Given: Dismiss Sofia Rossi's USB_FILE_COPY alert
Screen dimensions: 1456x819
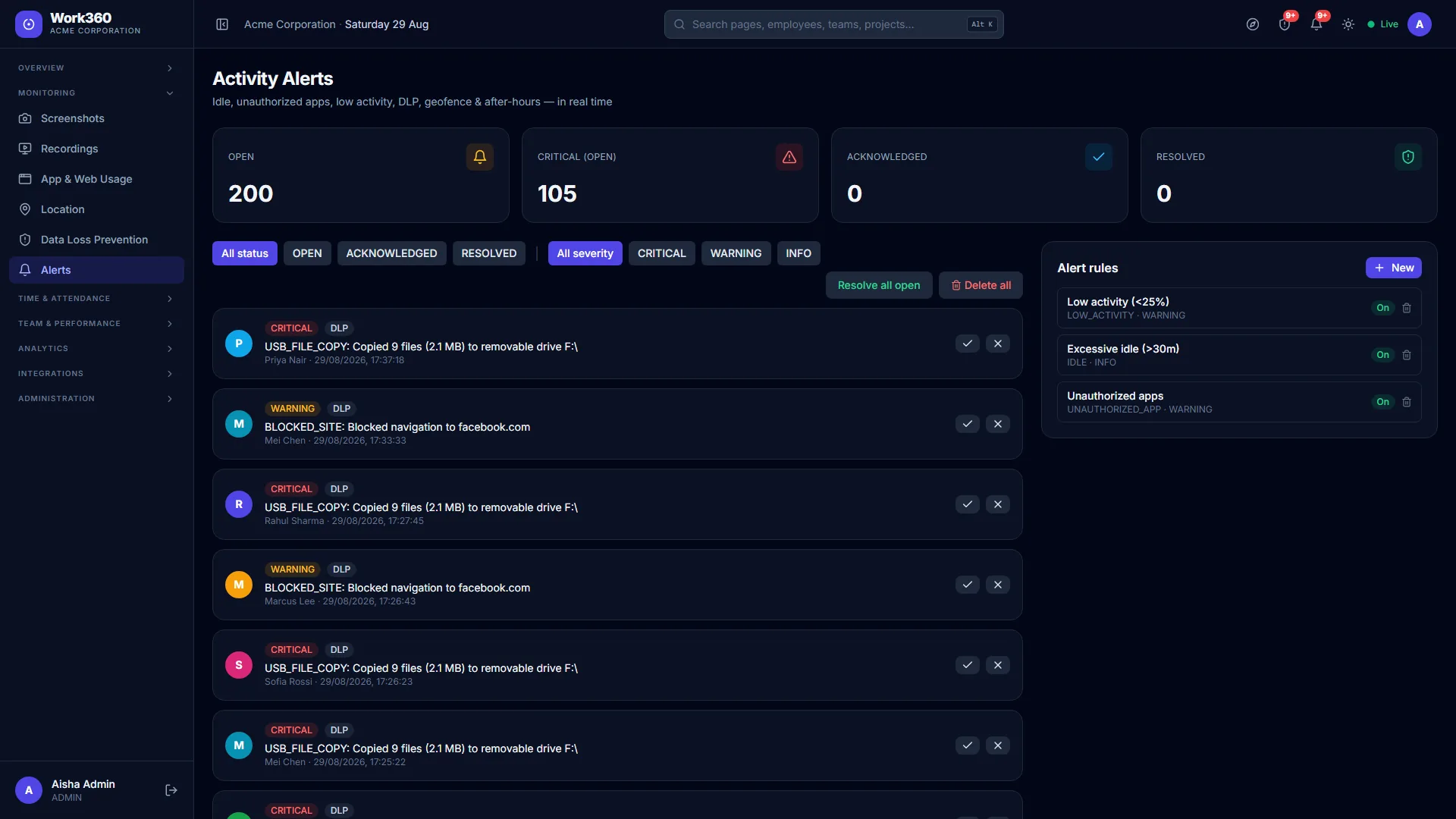Looking at the screenshot, I should (x=998, y=665).
